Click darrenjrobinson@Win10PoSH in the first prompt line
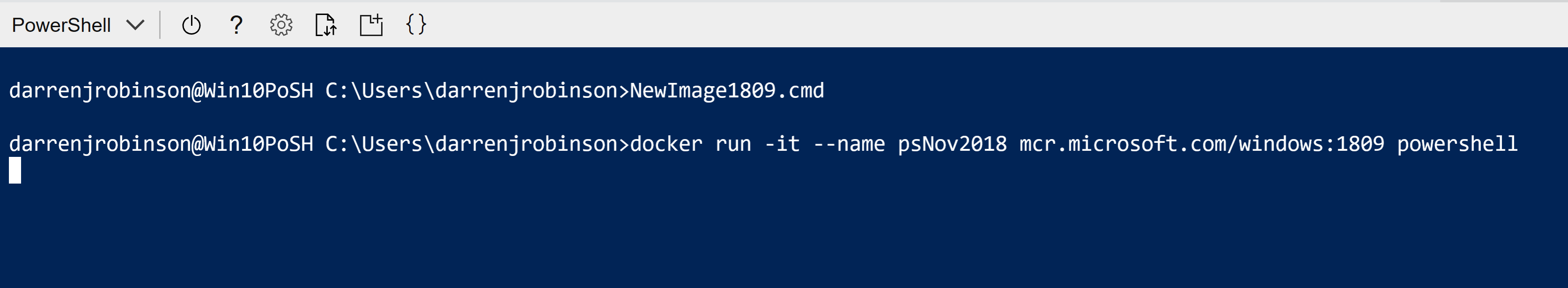 [x=161, y=91]
